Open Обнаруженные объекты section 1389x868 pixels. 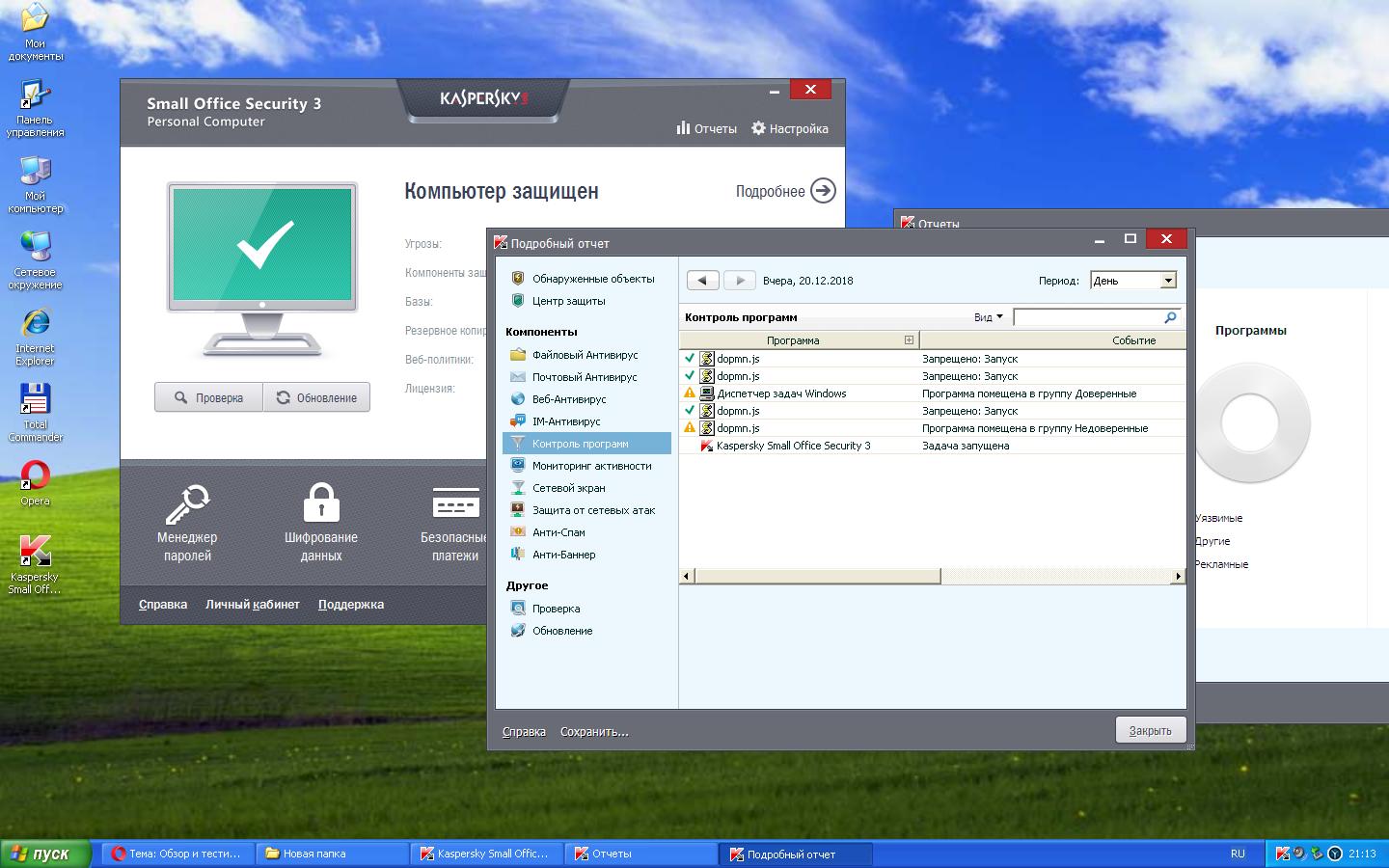coord(592,279)
